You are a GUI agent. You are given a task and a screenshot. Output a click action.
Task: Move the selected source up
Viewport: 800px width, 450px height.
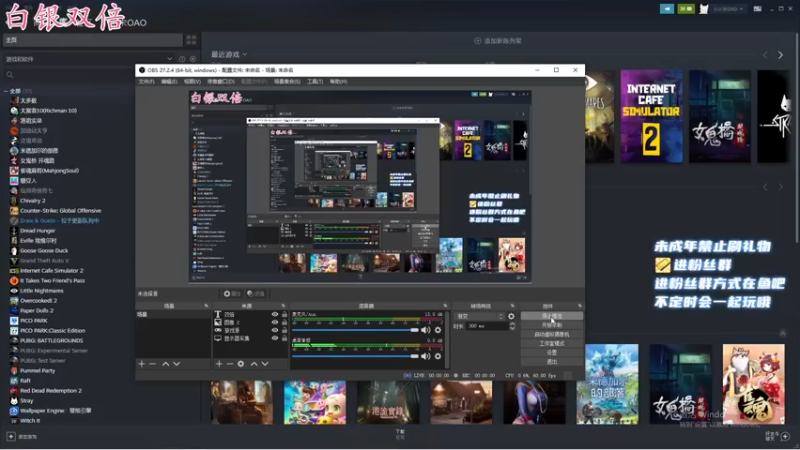click(x=254, y=364)
